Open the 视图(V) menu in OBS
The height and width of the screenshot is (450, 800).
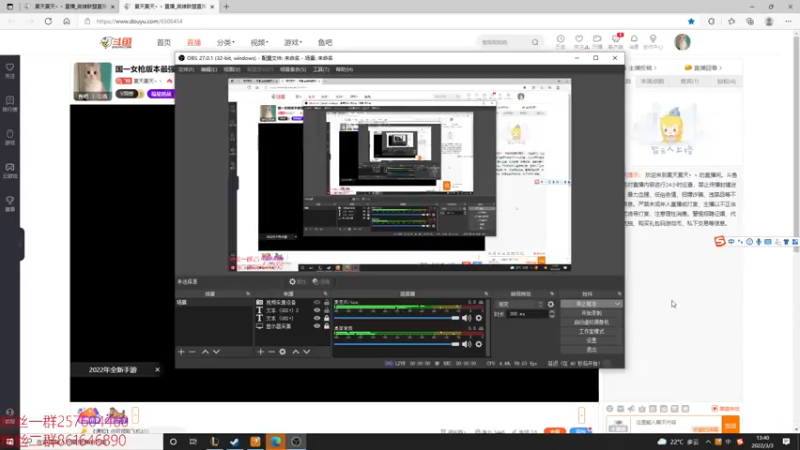[232, 69]
